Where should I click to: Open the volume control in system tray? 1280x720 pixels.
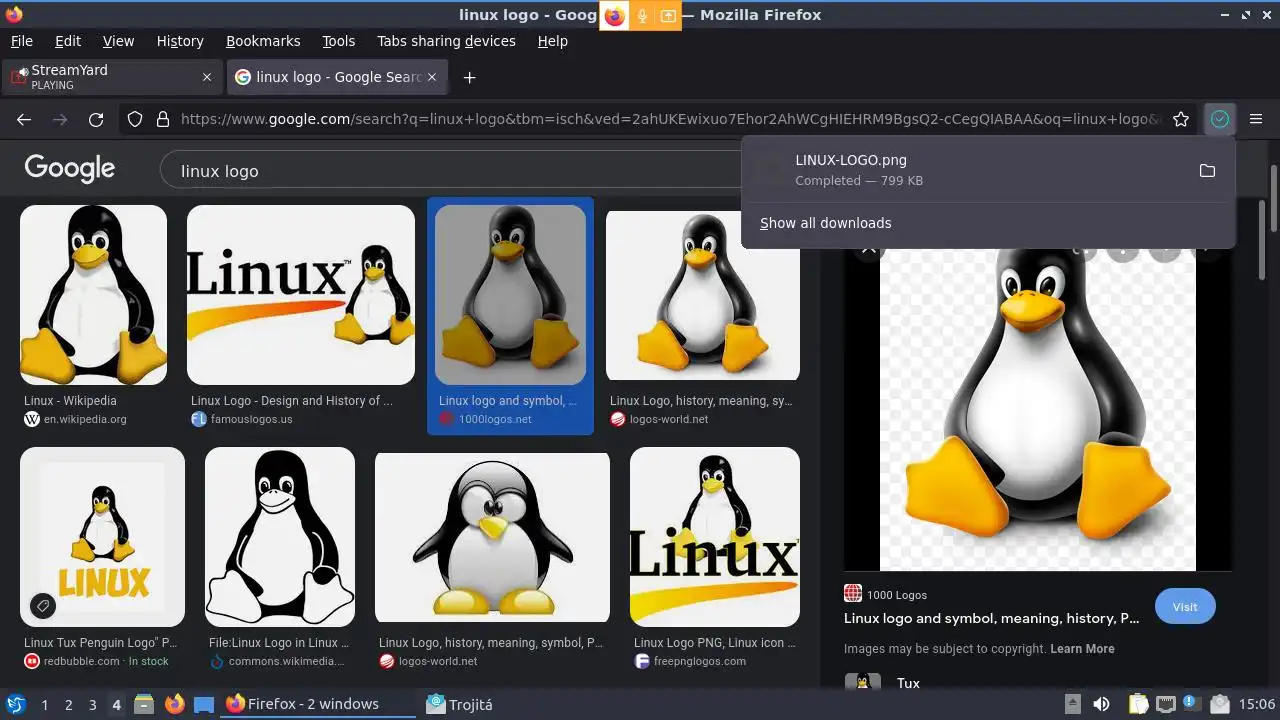click(x=1101, y=704)
